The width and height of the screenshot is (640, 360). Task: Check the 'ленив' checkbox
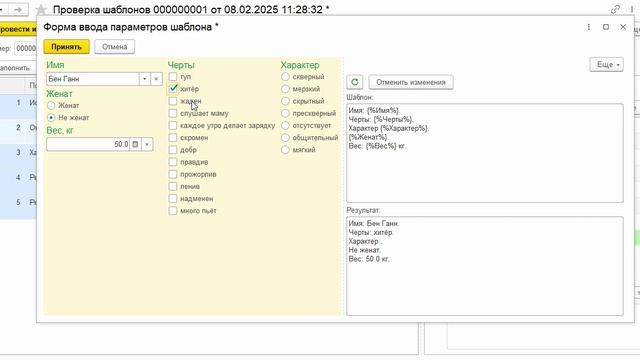[173, 187]
